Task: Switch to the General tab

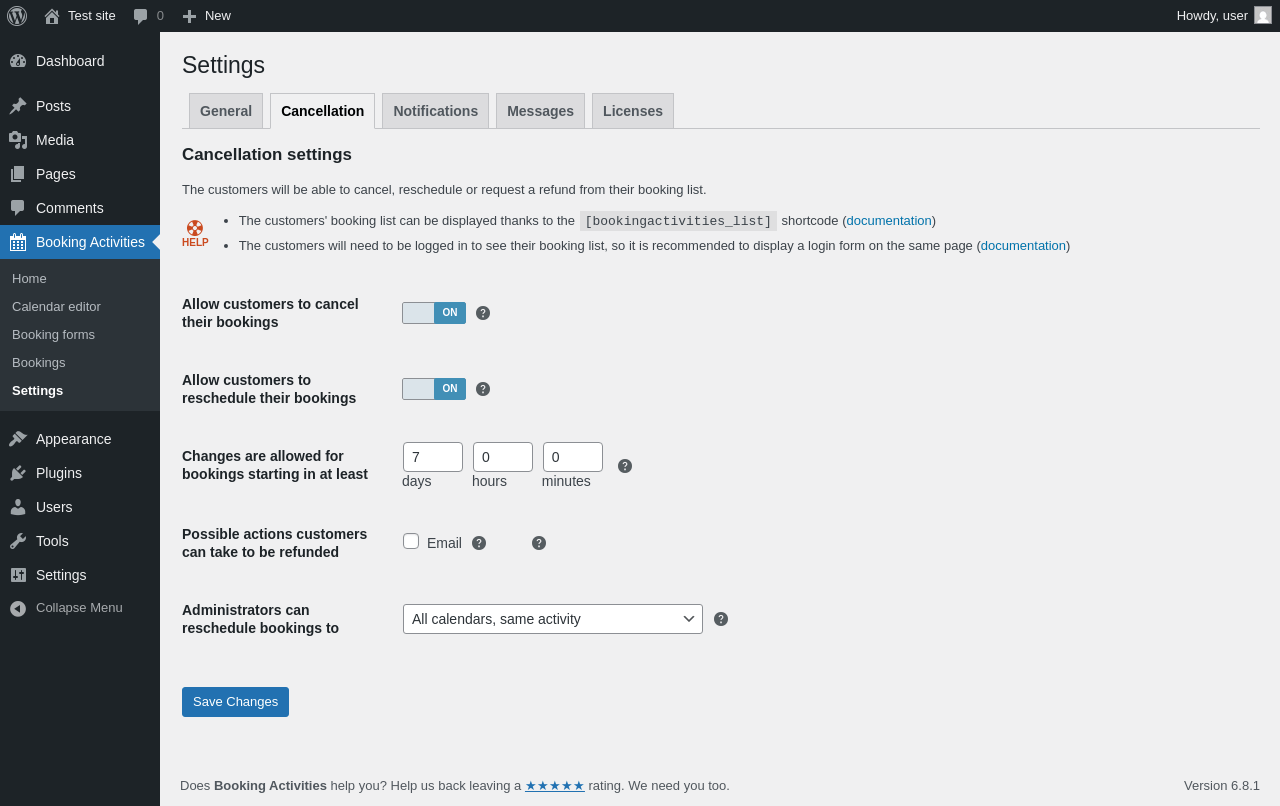Action: coord(226,111)
